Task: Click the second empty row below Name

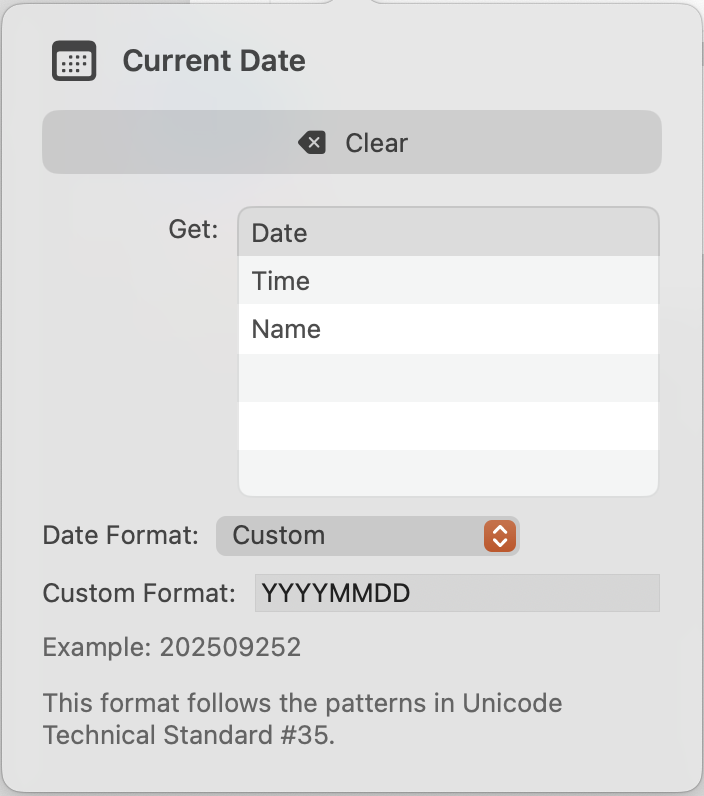Action: point(448,426)
